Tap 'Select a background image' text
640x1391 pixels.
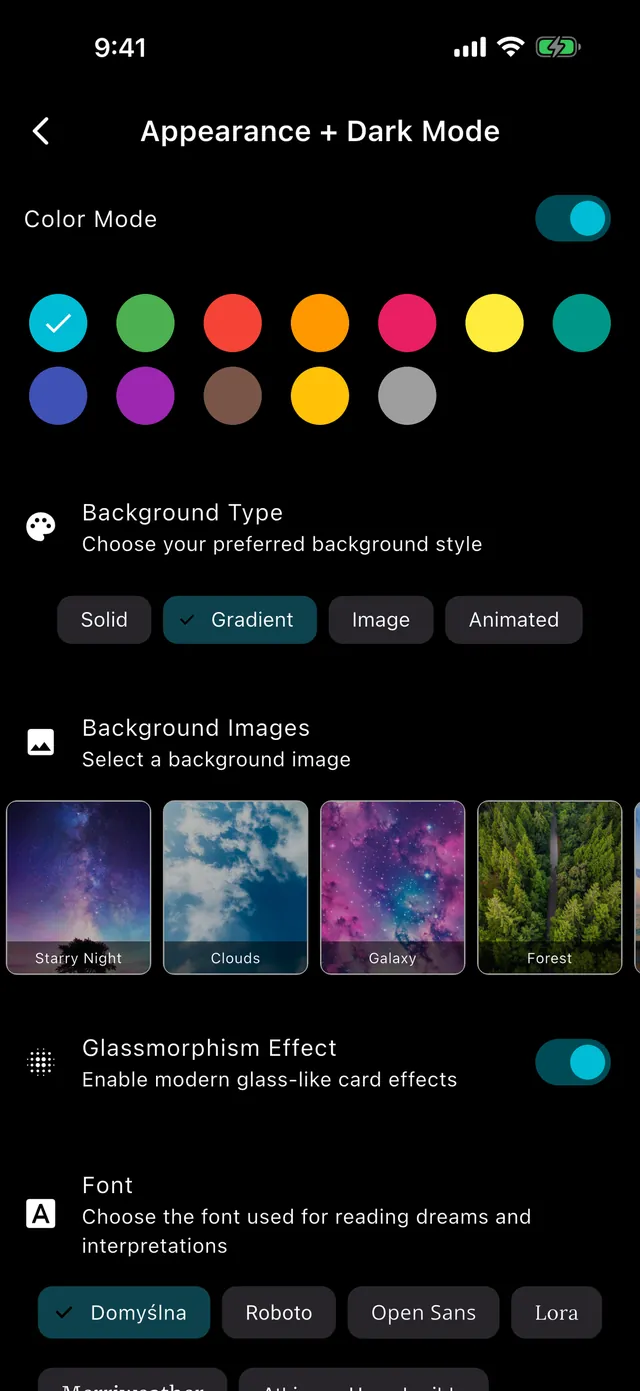click(216, 759)
